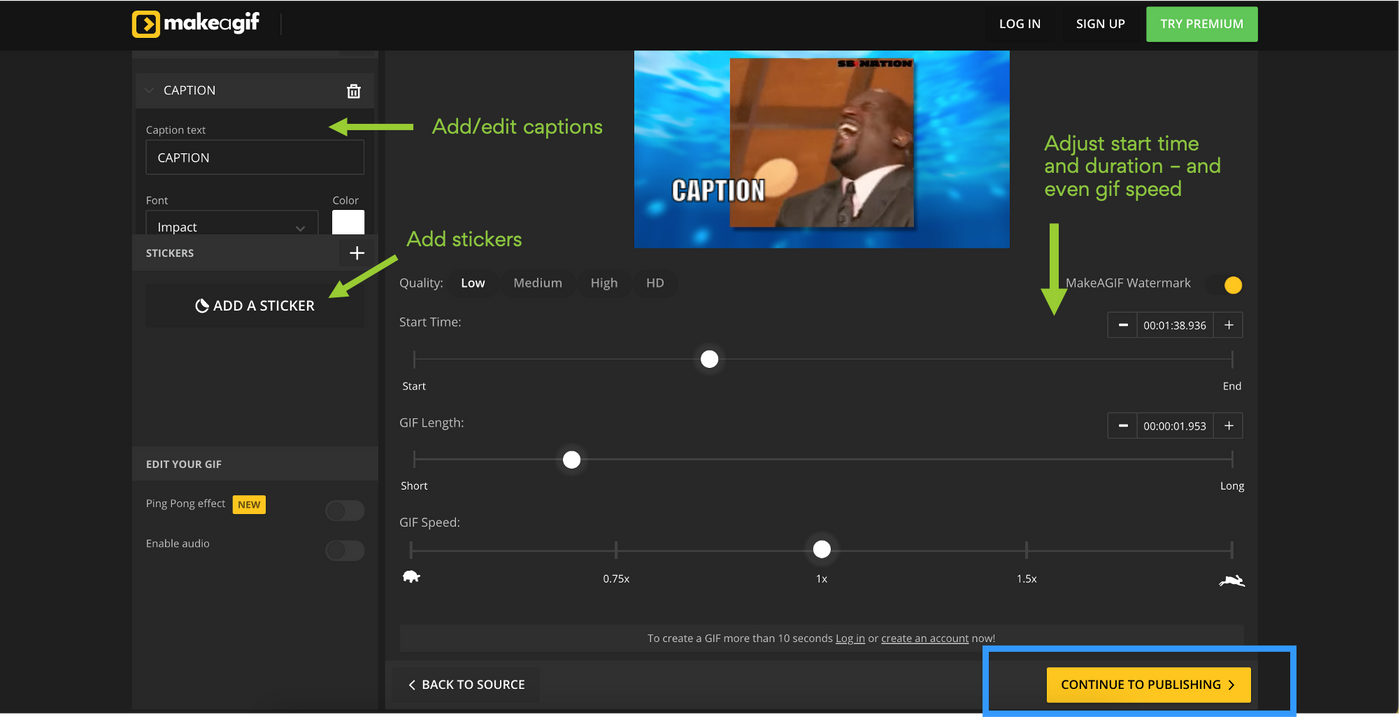
Task: Click the Start Time slider handle
Action: [709, 359]
